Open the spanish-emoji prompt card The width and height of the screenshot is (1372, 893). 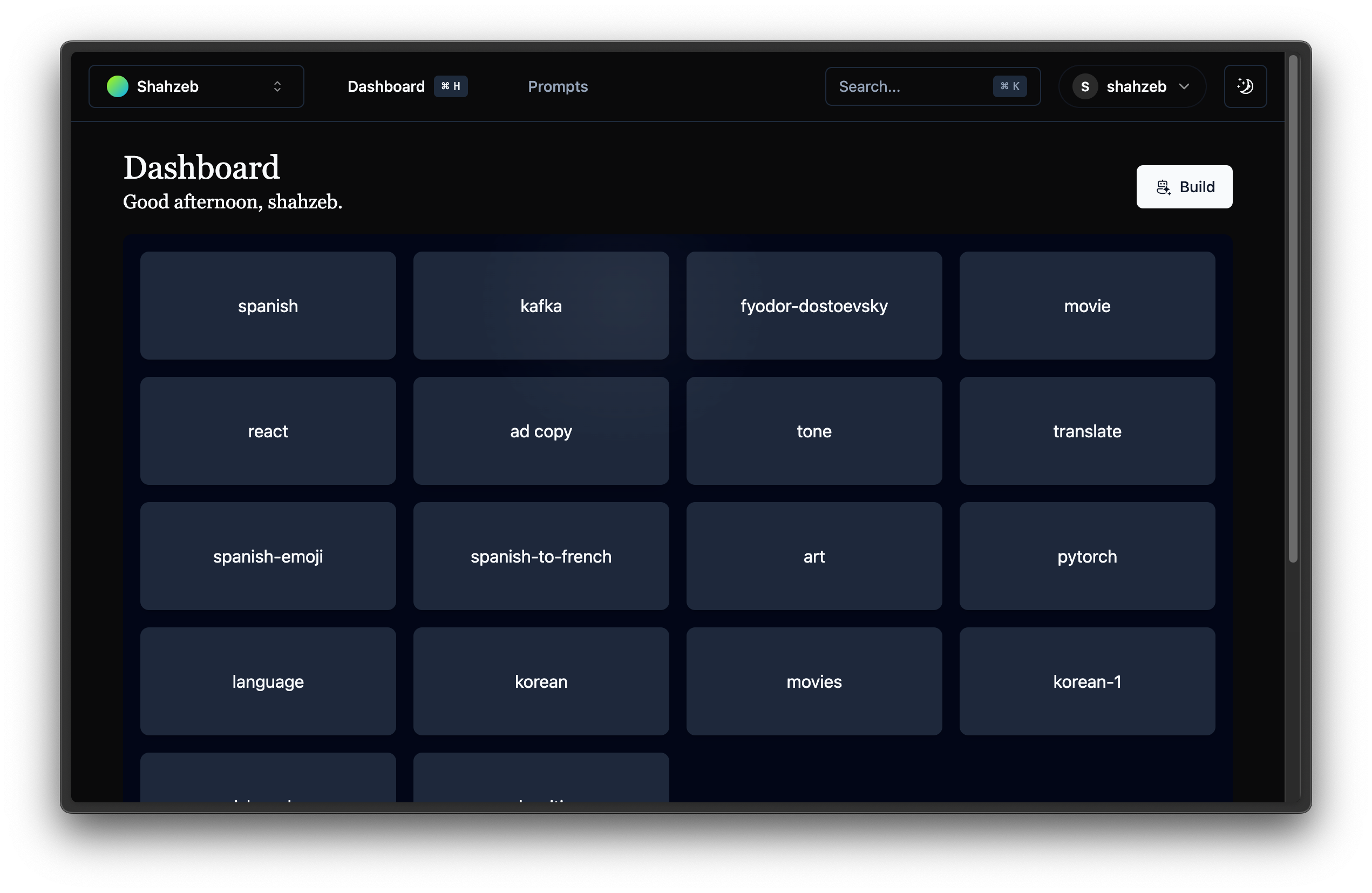[268, 556]
